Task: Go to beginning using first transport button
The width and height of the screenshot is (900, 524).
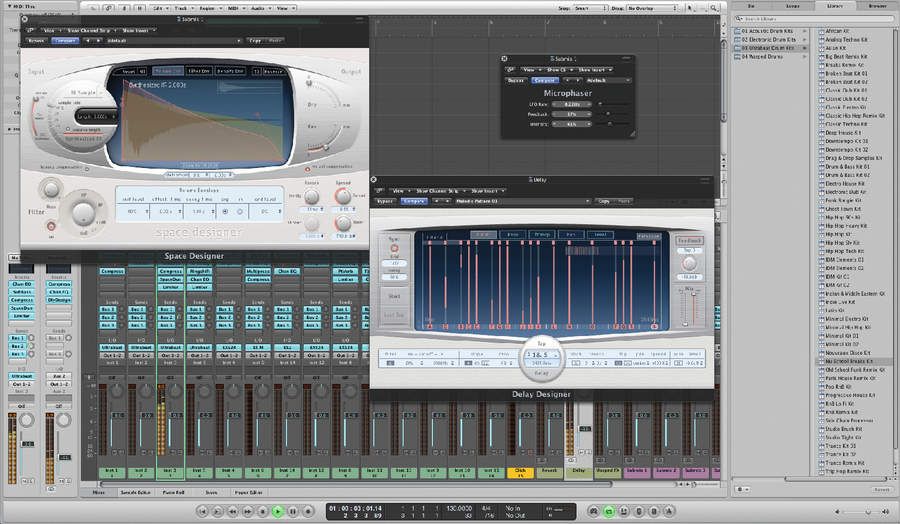Action: [x=202, y=510]
